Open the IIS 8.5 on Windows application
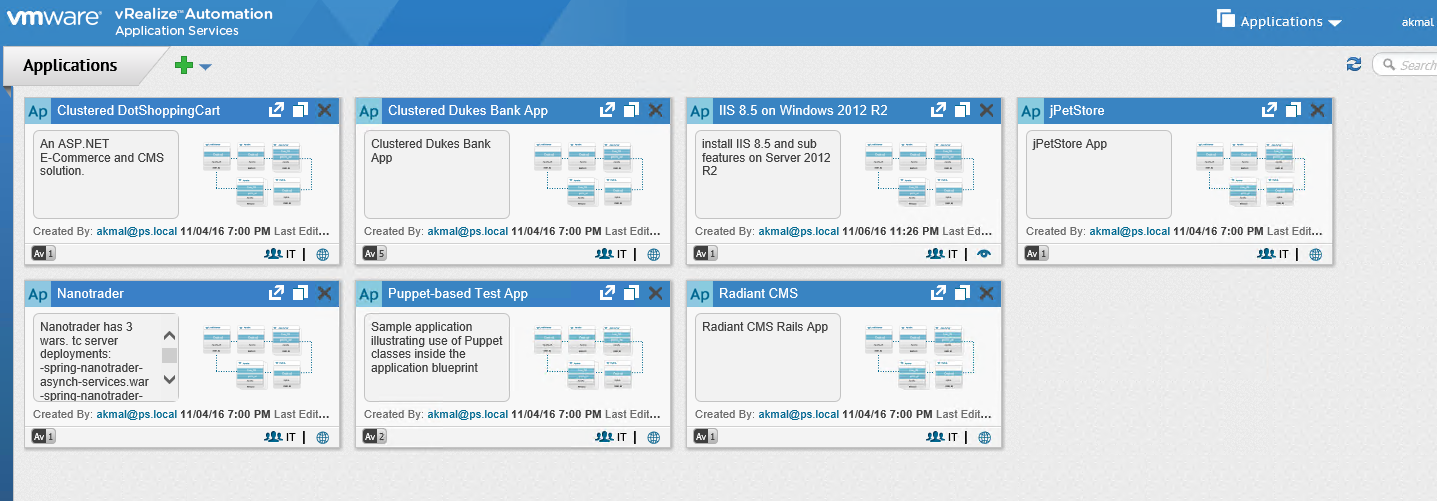Image resolution: width=1437 pixels, height=501 pixels. (938, 110)
